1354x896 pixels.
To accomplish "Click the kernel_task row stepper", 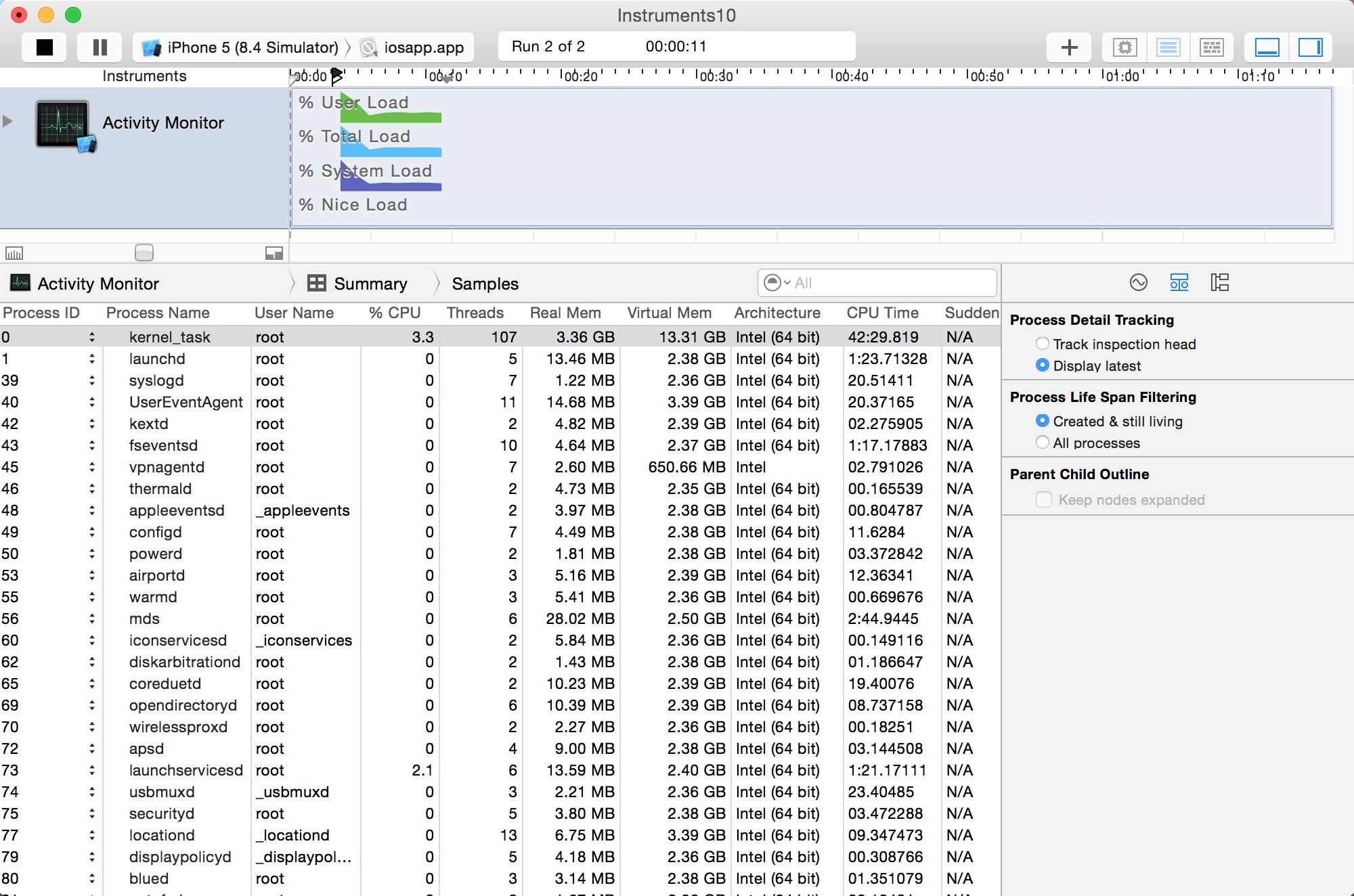I will [92, 337].
